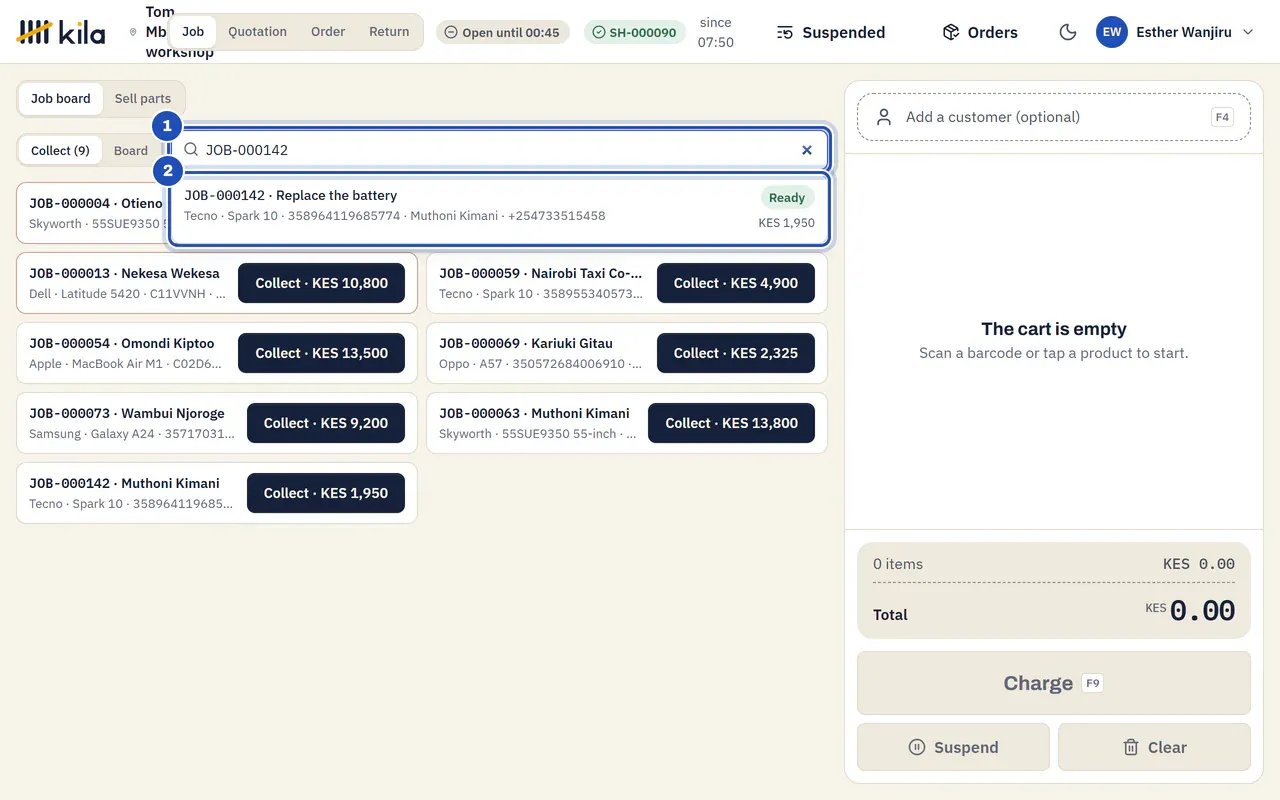This screenshot has height=800, width=1280.
Task: Click Collect KES 4,900 button
Action: (736, 283)
